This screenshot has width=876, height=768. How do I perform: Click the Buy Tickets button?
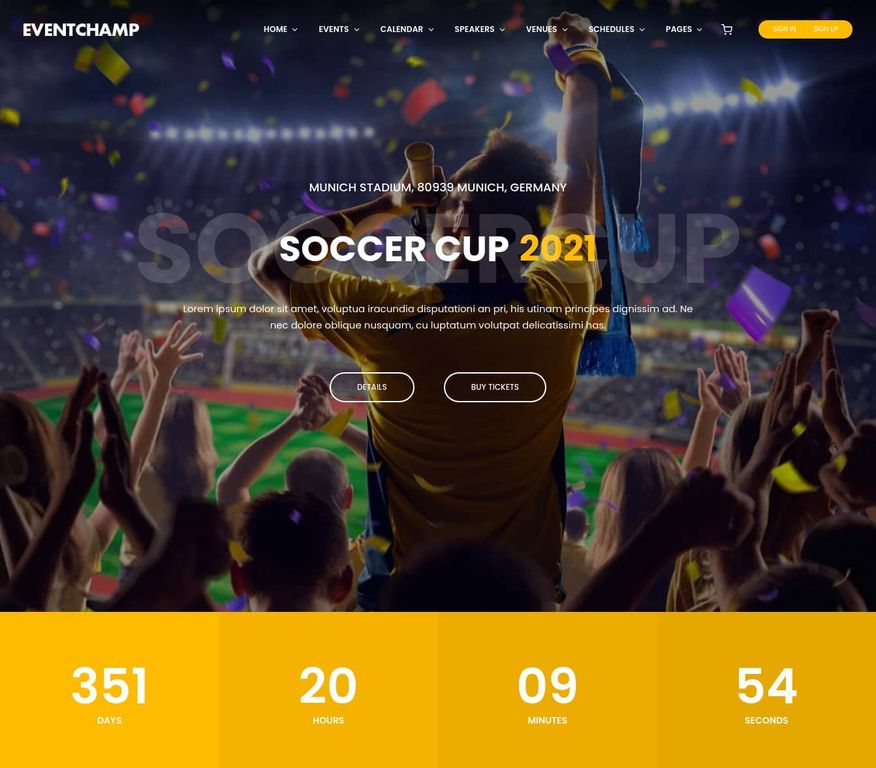point(495,387)
